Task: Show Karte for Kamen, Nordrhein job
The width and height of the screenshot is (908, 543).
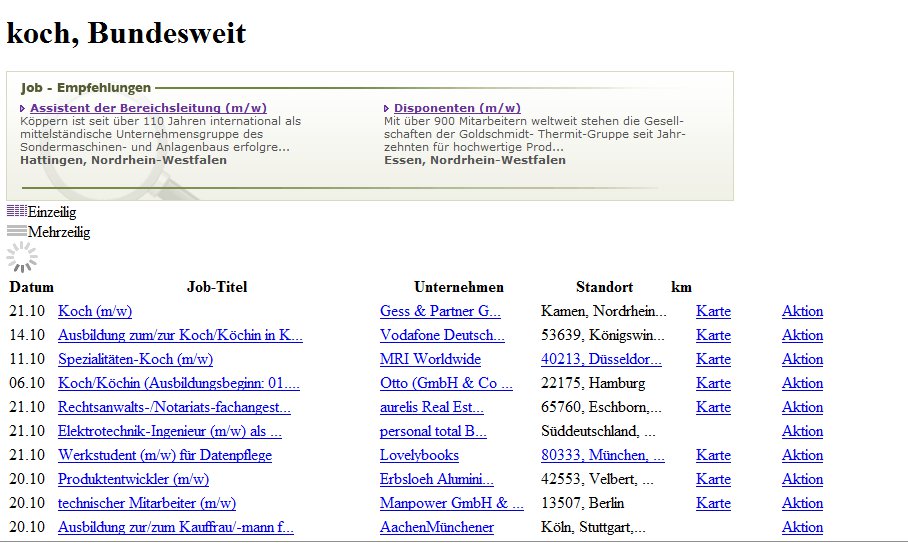Action: coord(713,311)
